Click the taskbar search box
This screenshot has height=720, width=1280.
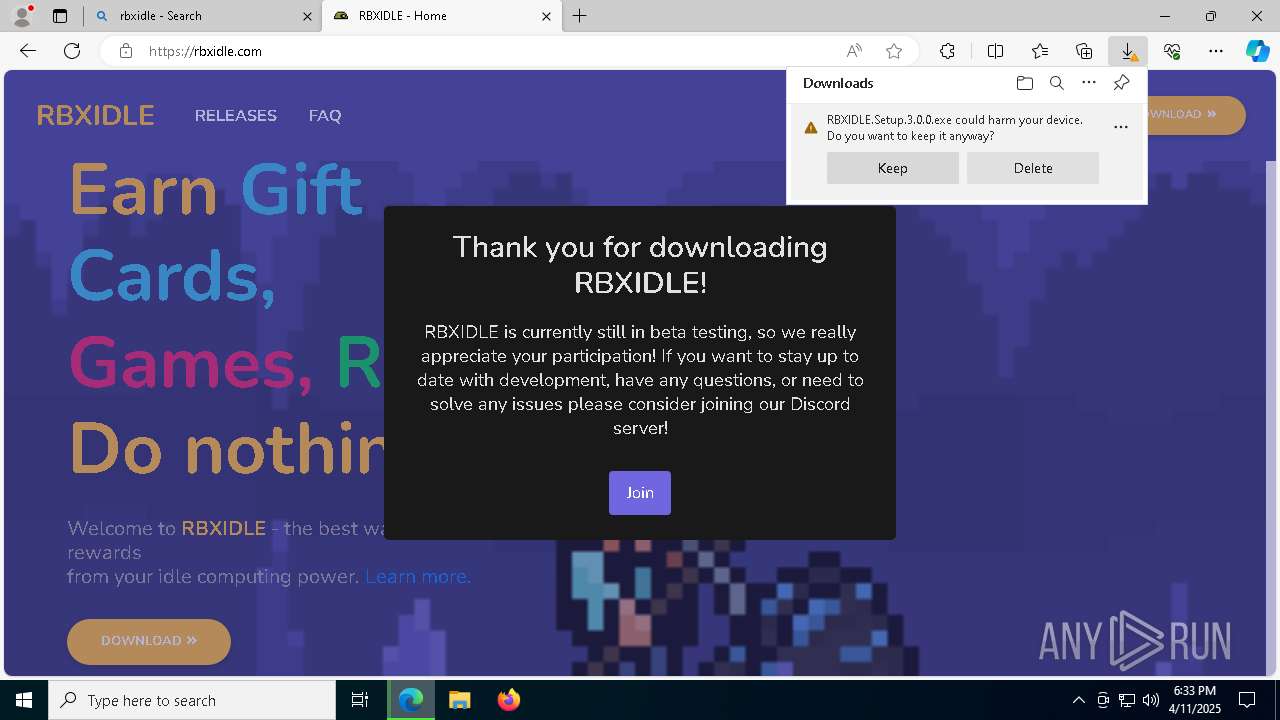point(192,700)
